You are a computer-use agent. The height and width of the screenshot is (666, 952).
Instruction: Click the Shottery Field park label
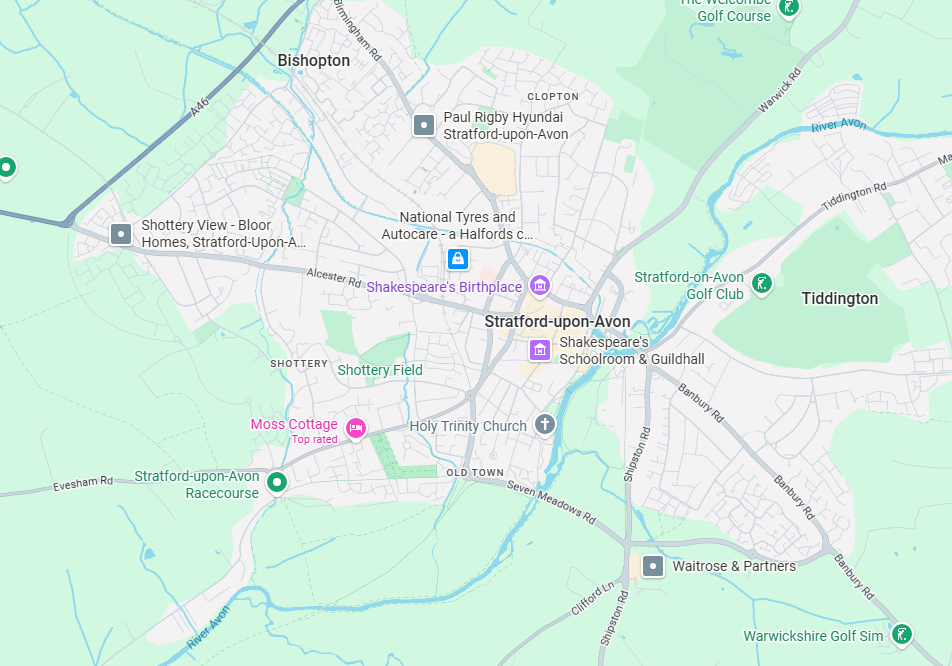[380, 370]
